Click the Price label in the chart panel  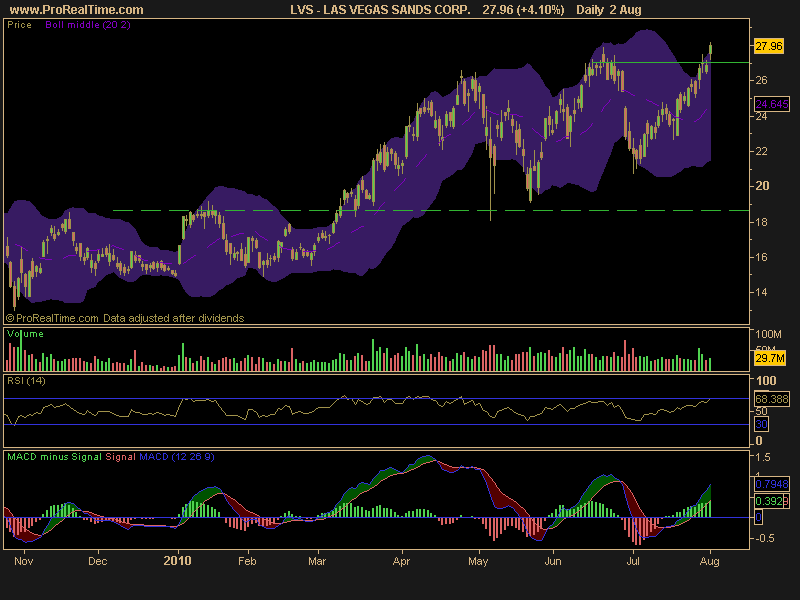(19, 24)
